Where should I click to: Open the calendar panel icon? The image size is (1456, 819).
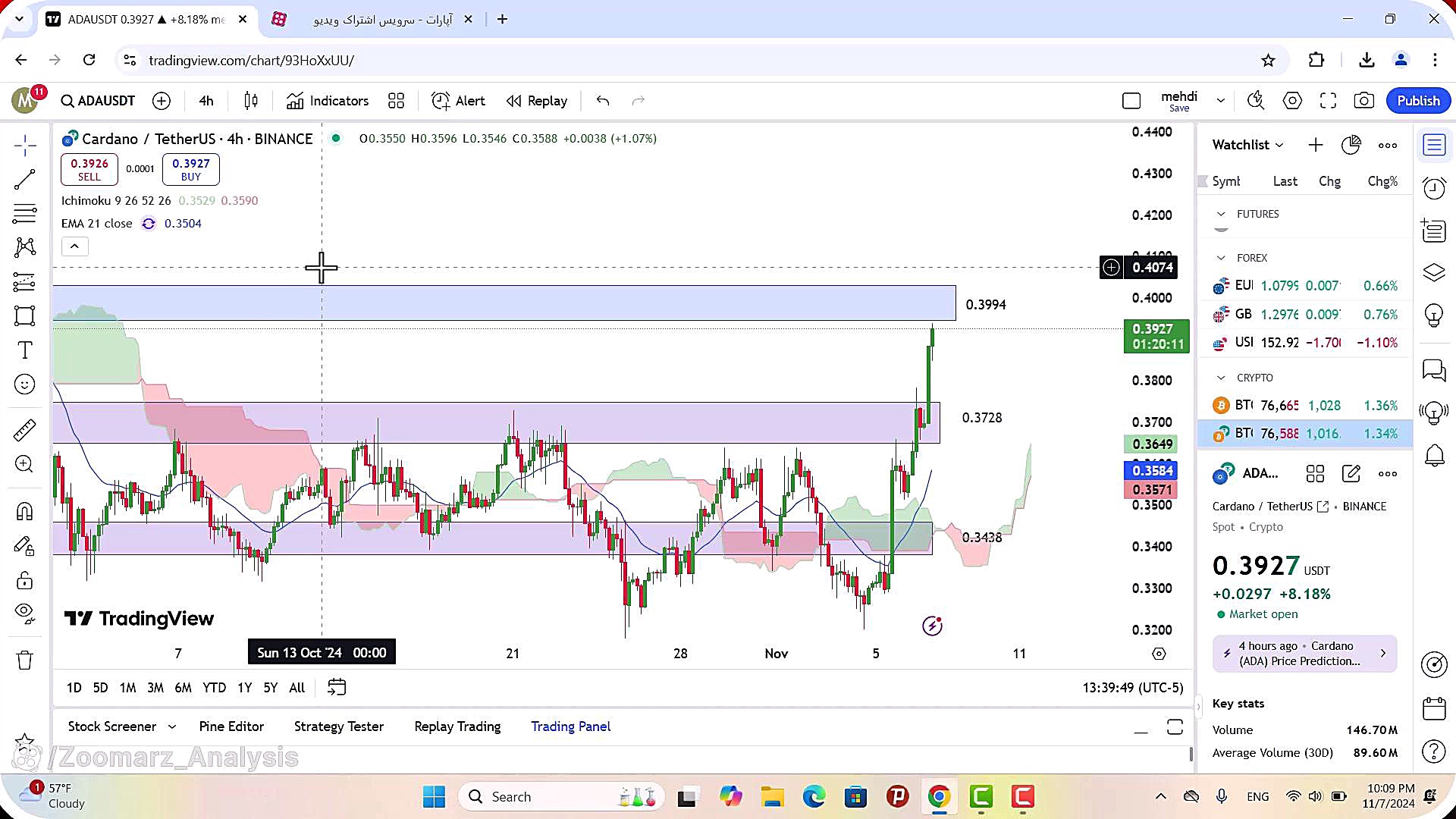(1434, 708)
